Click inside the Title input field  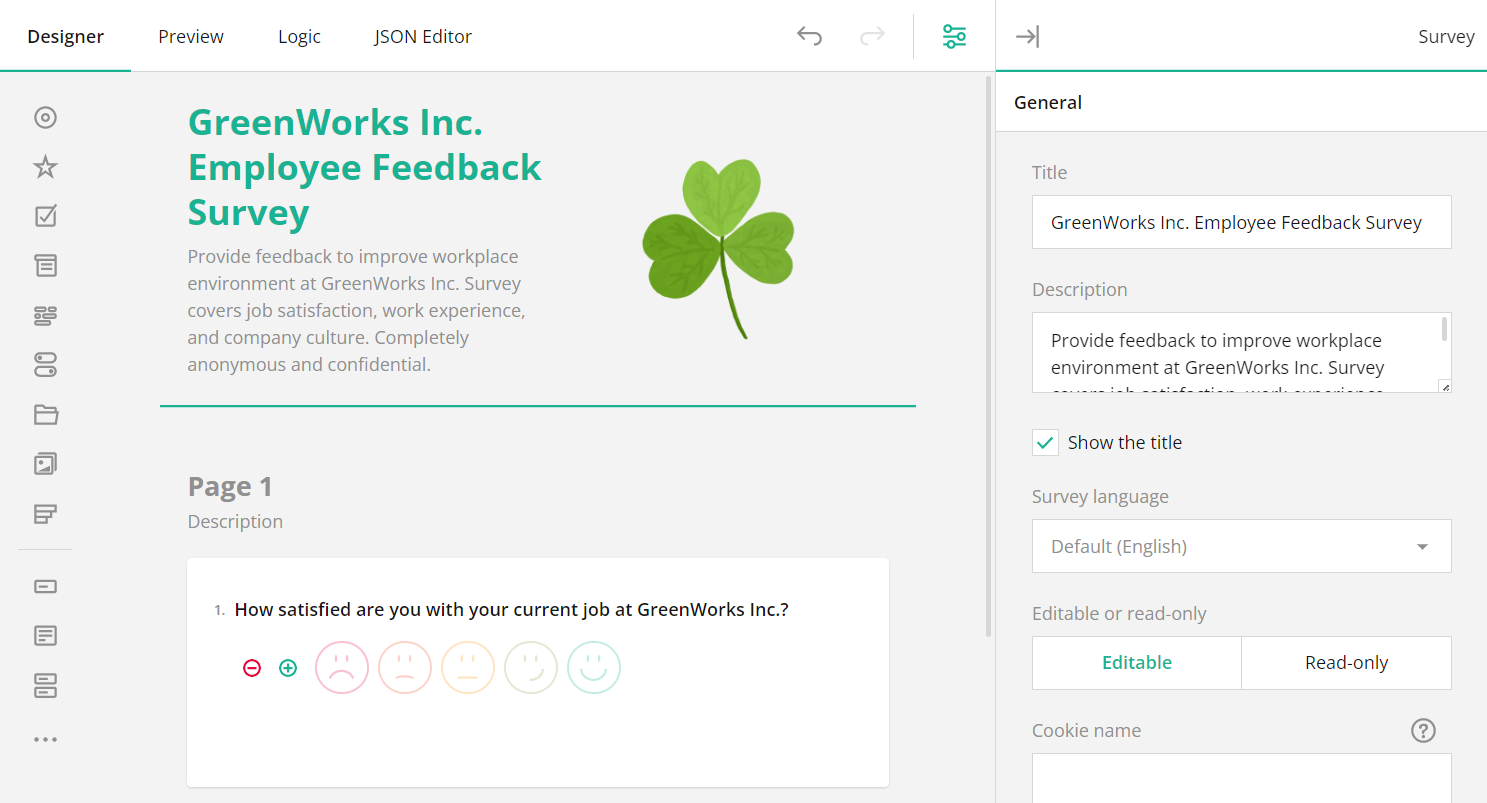pos(1241,222)
